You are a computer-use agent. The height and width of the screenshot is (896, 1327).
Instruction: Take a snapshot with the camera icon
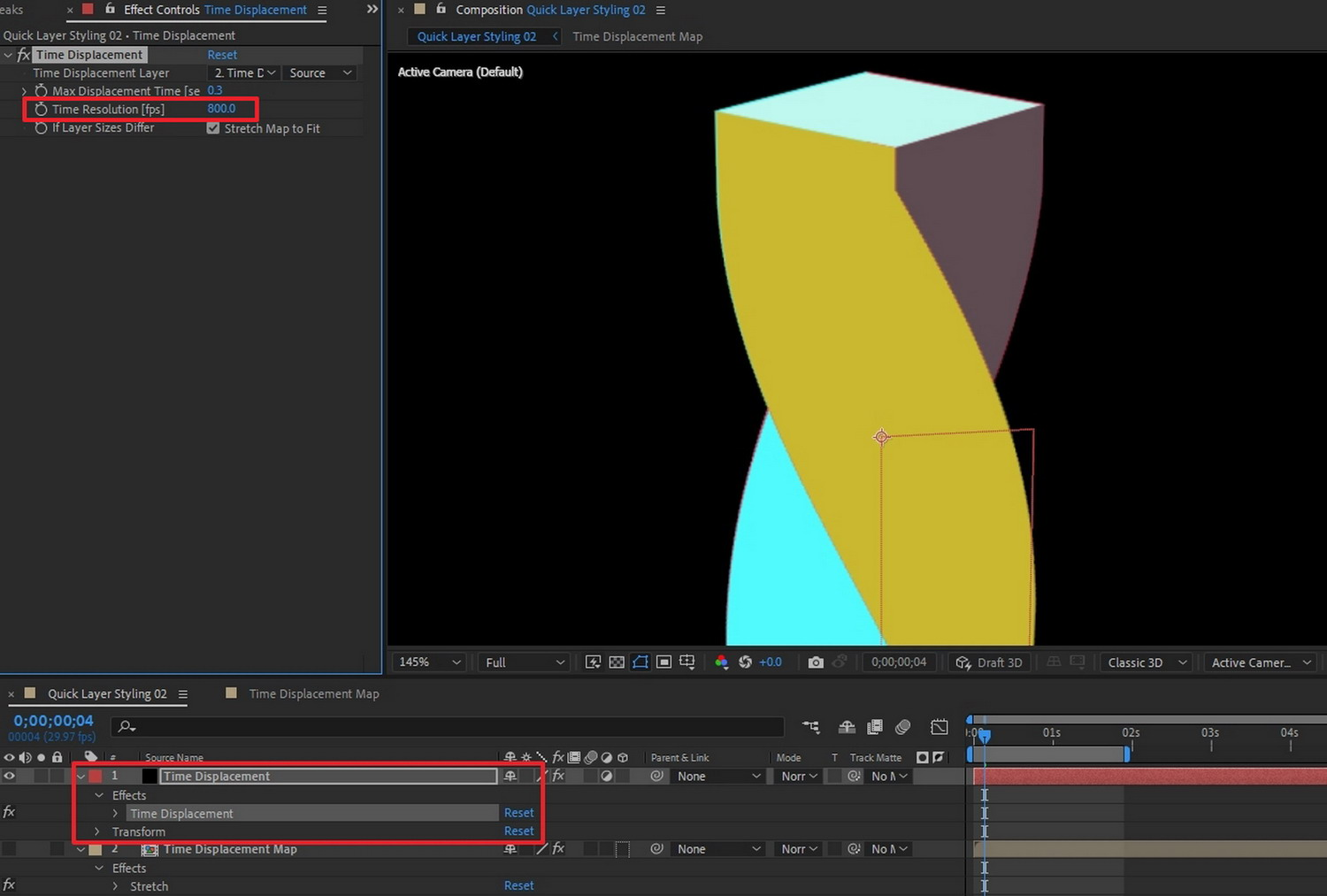point(815,662)
